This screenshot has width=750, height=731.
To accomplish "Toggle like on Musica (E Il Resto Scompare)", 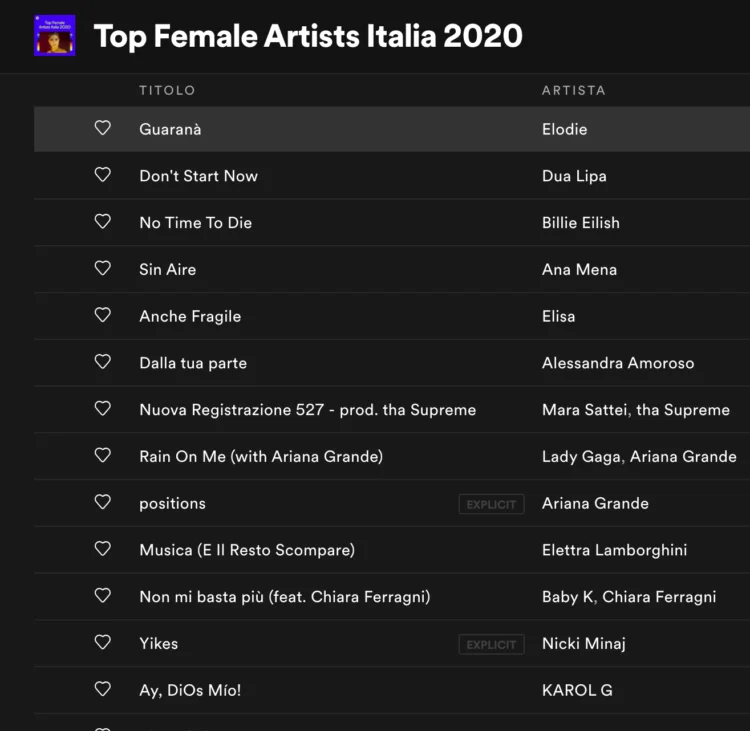I will pos(102,549).
